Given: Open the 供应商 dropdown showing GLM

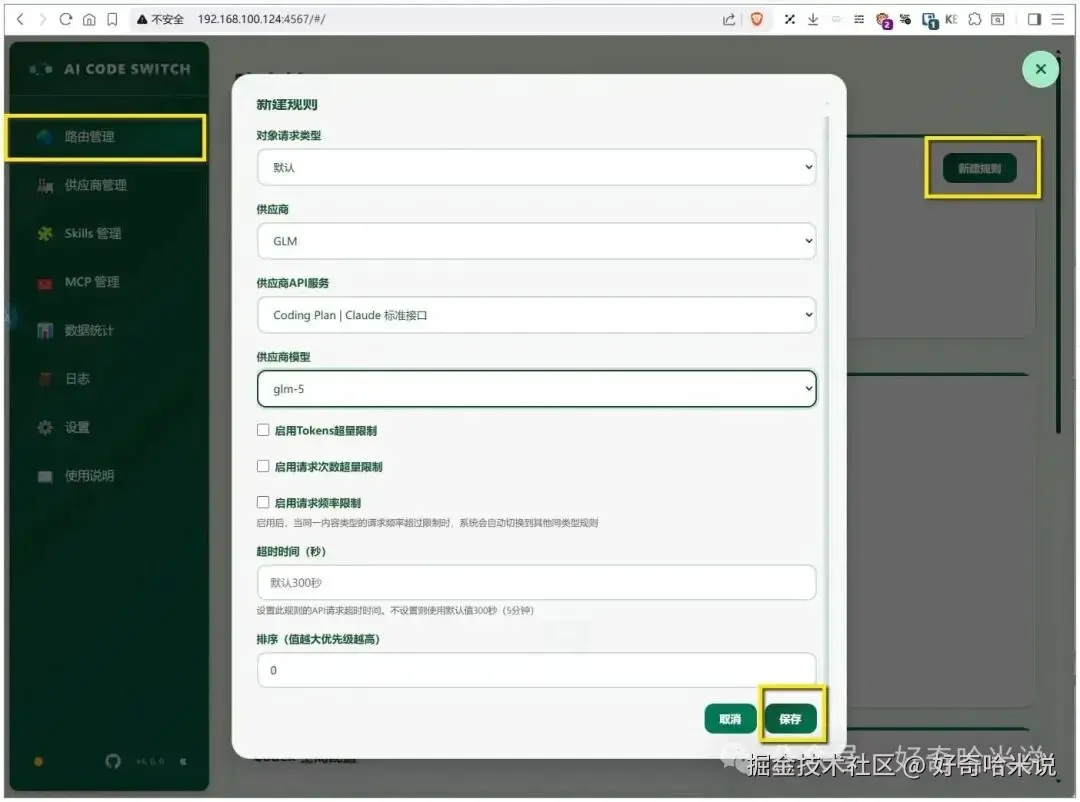Looking at the screenshot, I should tap(537, 241).
